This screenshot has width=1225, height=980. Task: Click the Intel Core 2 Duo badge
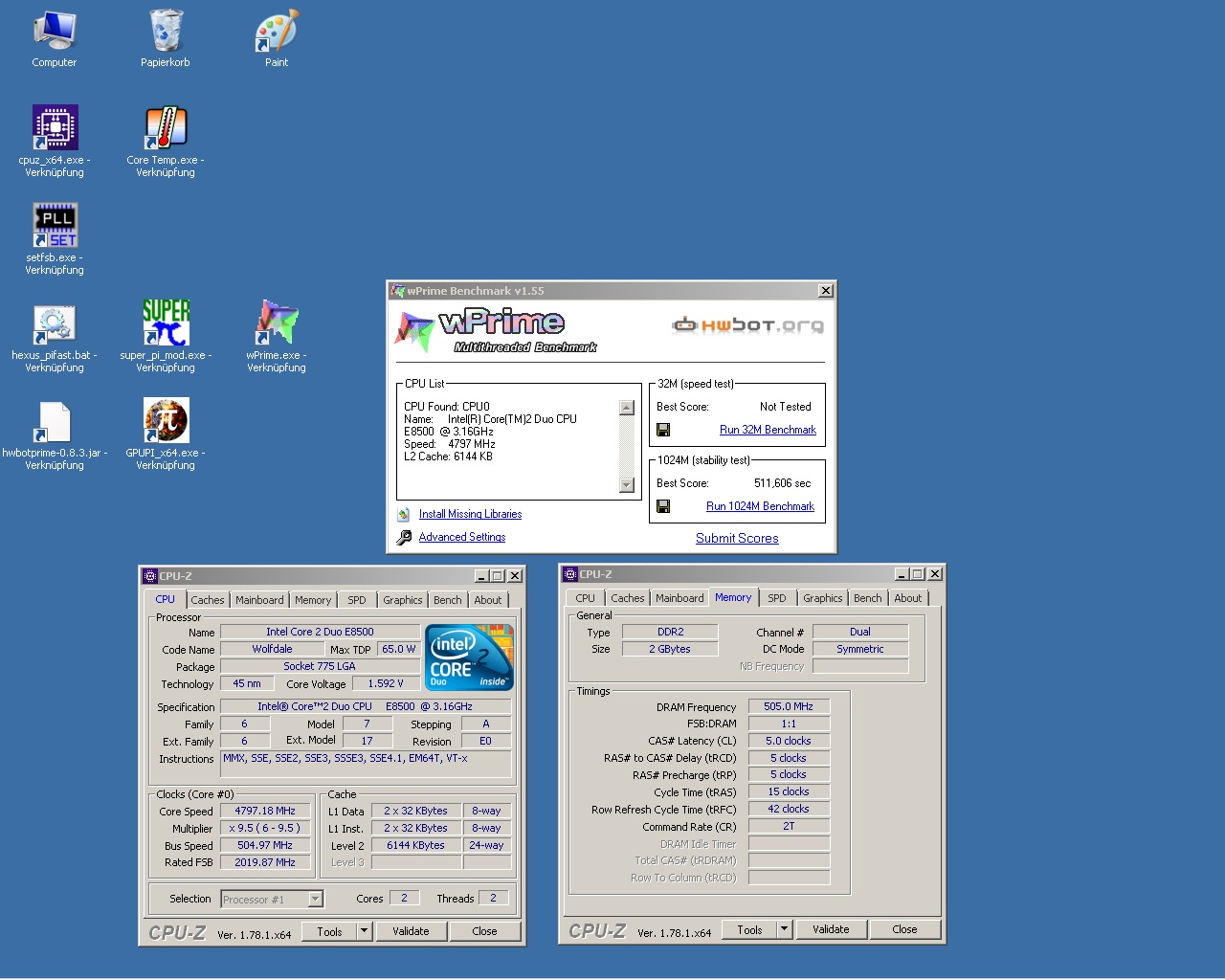(x=469, y=657)
